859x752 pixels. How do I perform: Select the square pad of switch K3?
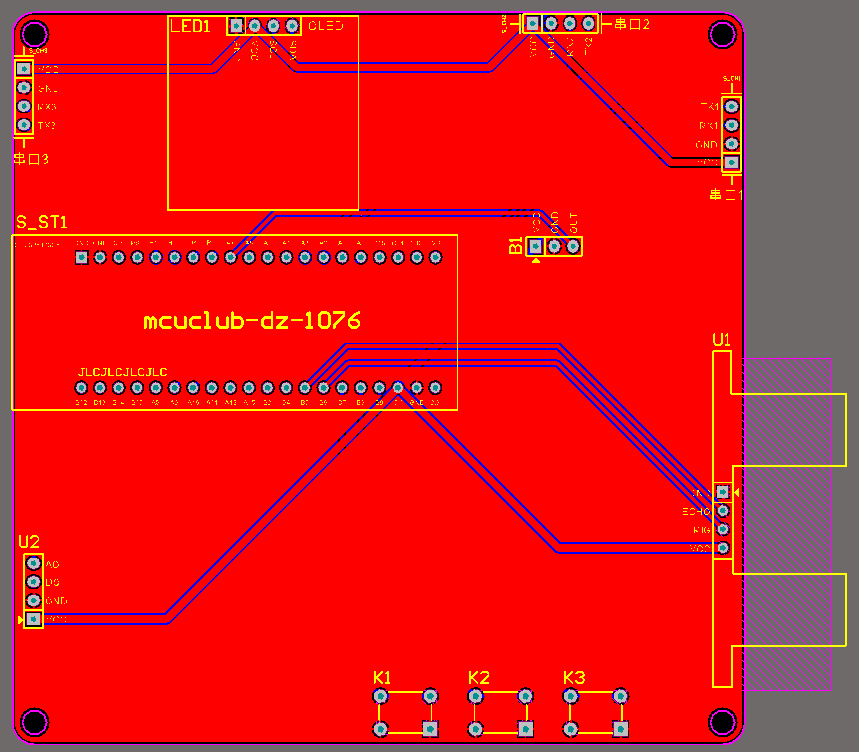[621, 729]
